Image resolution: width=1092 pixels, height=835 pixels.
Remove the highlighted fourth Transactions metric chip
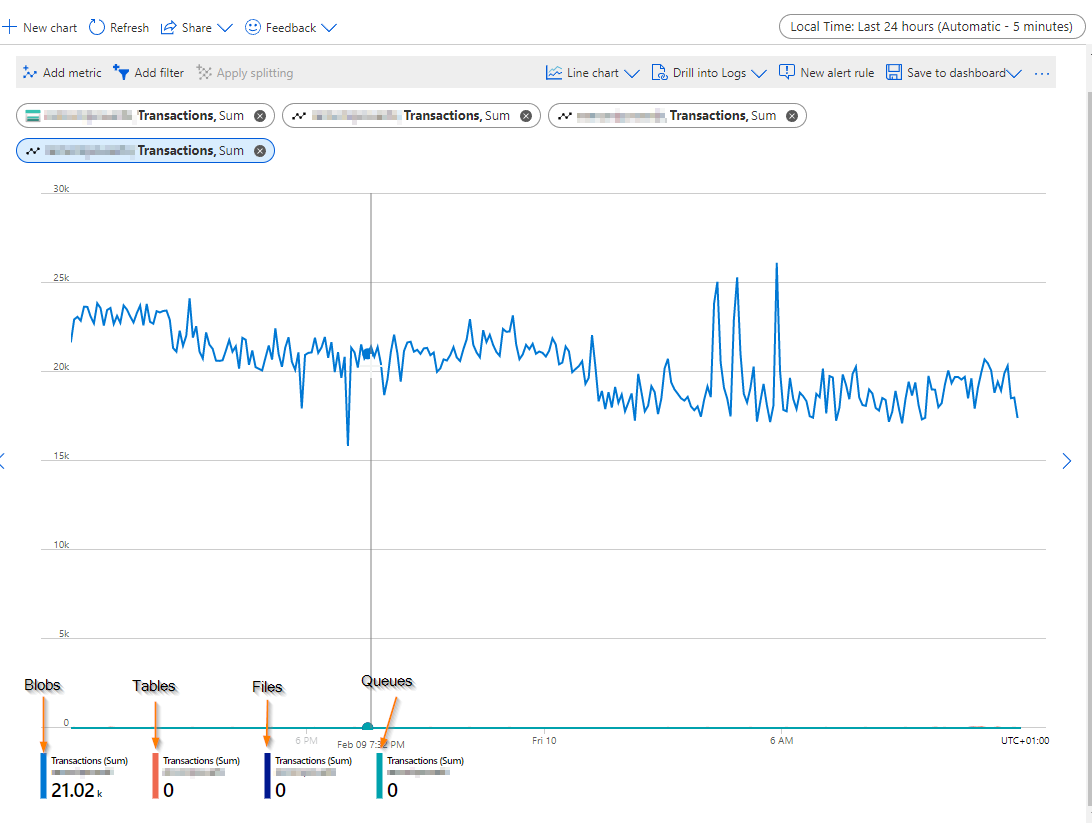260,151
